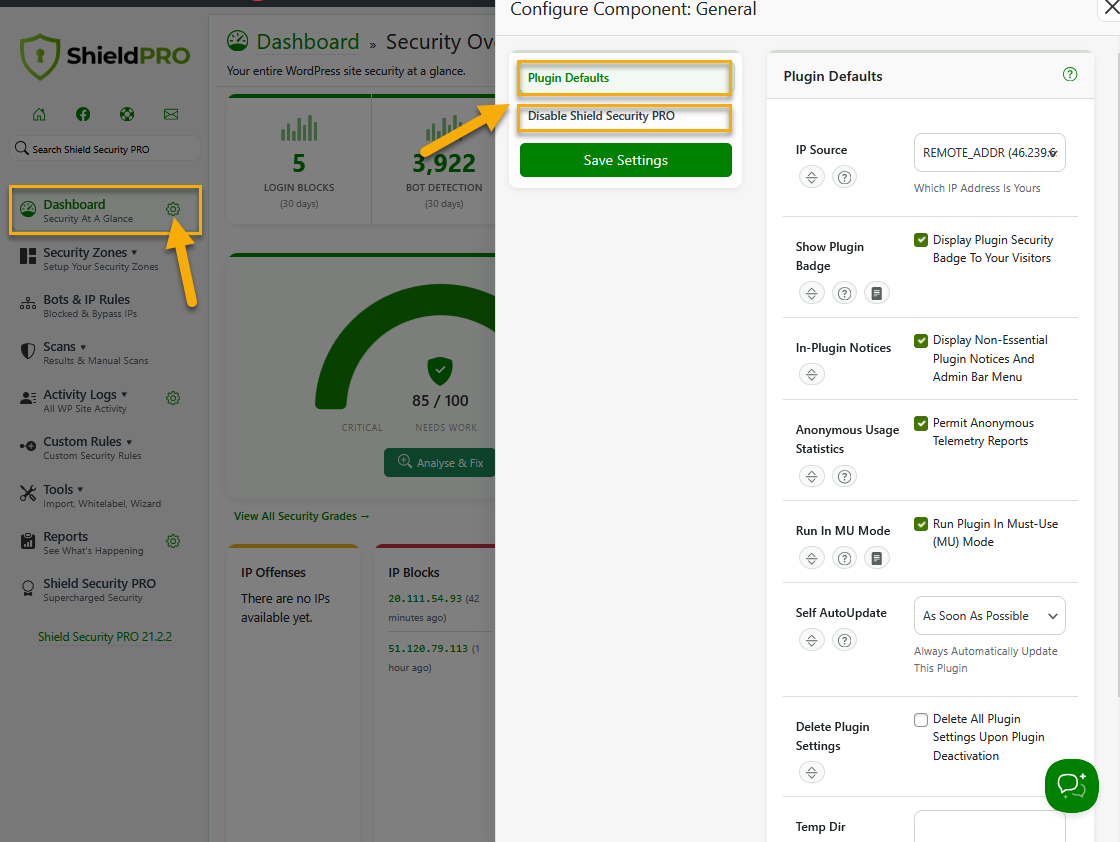
Task: Select Plugin Defaults tab
Action: click(x=624, y=78)
